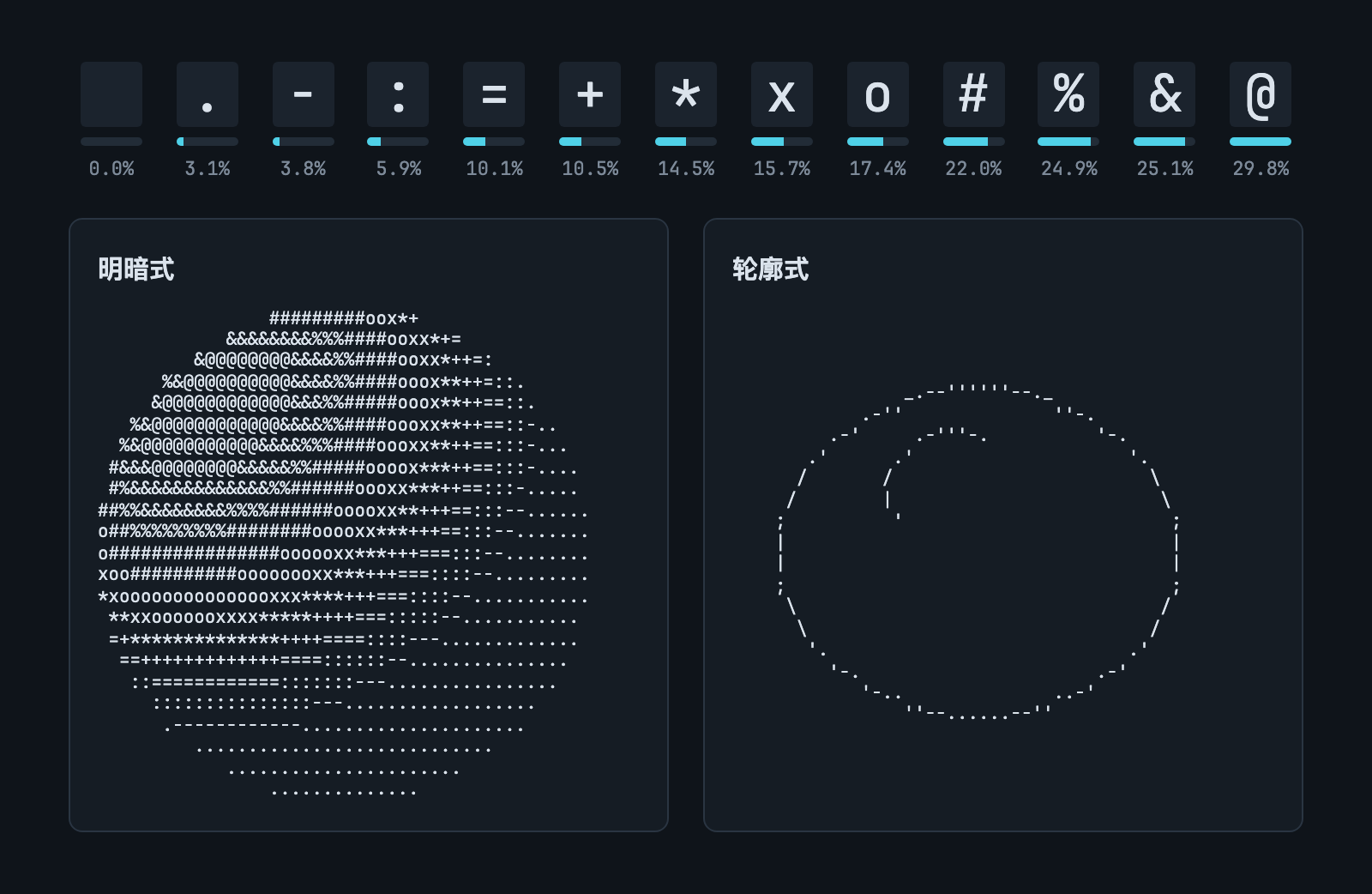Click the 10.5% density value
This screenshot has width=1372, height=894.
coord(590,169)
